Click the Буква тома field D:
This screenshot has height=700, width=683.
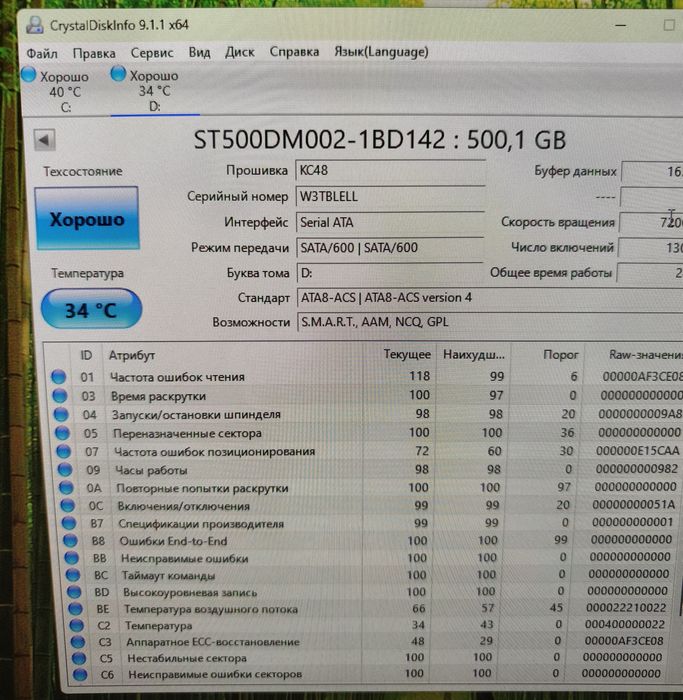[x=390, y=273]
